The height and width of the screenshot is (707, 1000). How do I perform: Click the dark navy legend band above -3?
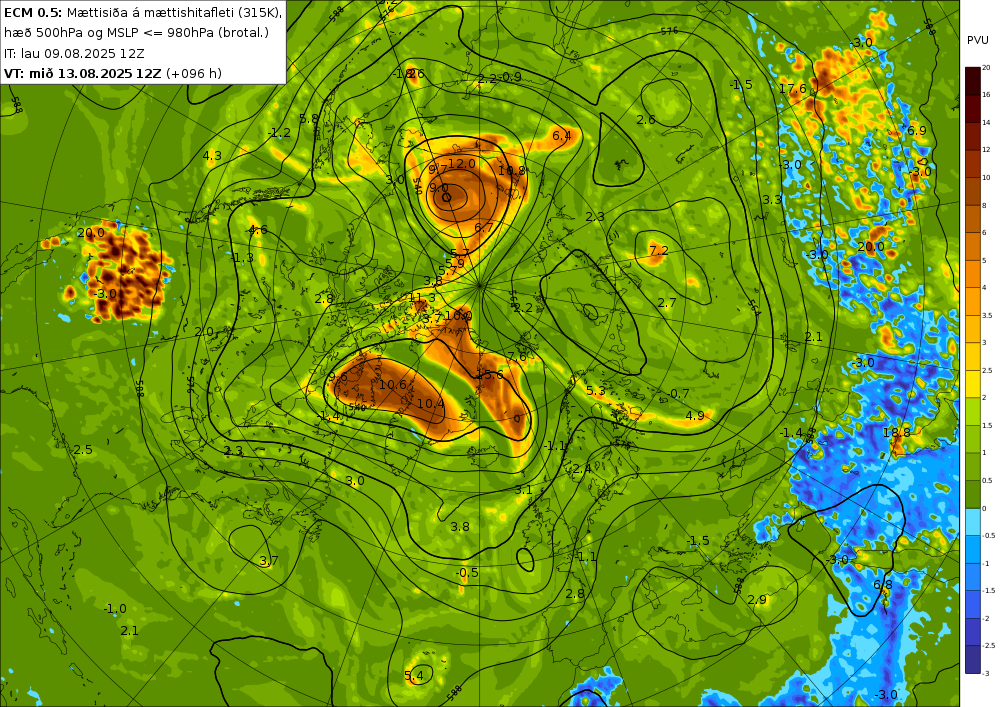coord(973,659)
